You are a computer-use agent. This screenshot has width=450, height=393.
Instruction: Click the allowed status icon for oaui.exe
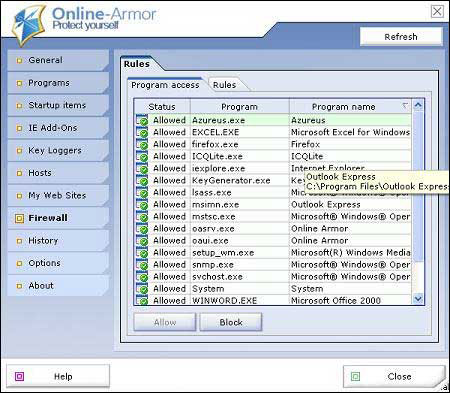click(x=142, y=240)
